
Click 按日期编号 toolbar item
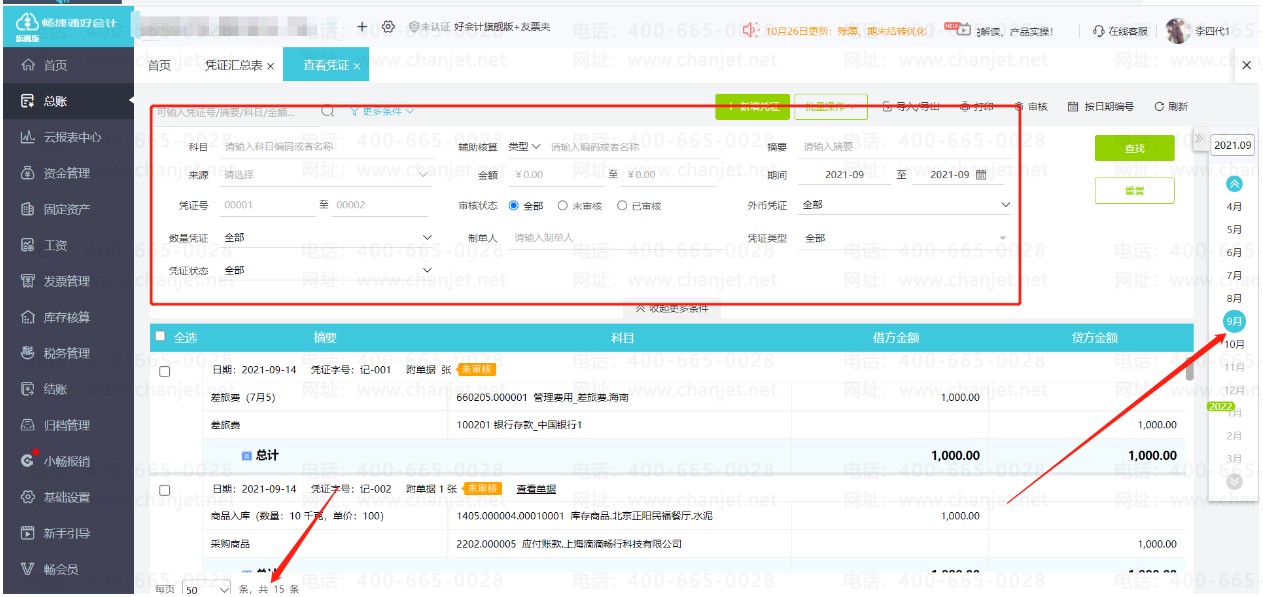tap(1101, 106)
